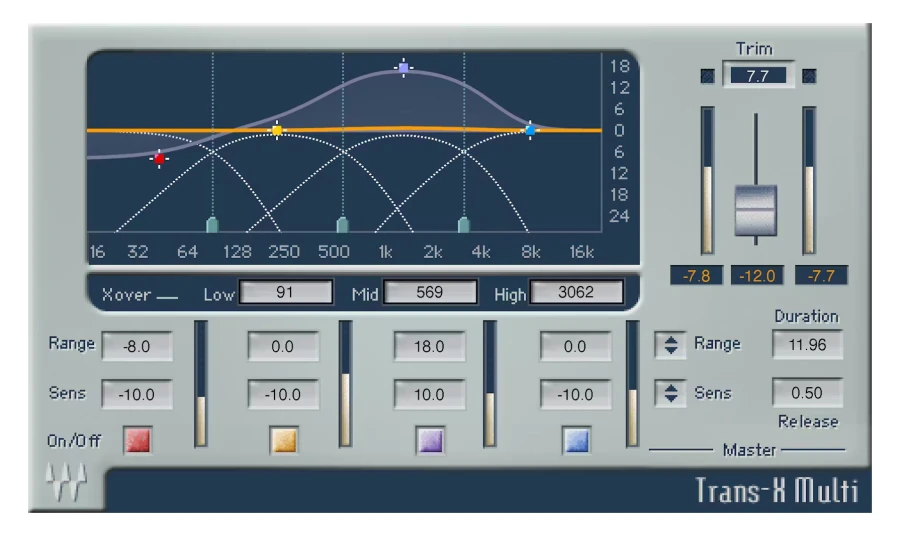
Task: Grab the Low crossover handle in the graph
Action: [x=212, y=224]
